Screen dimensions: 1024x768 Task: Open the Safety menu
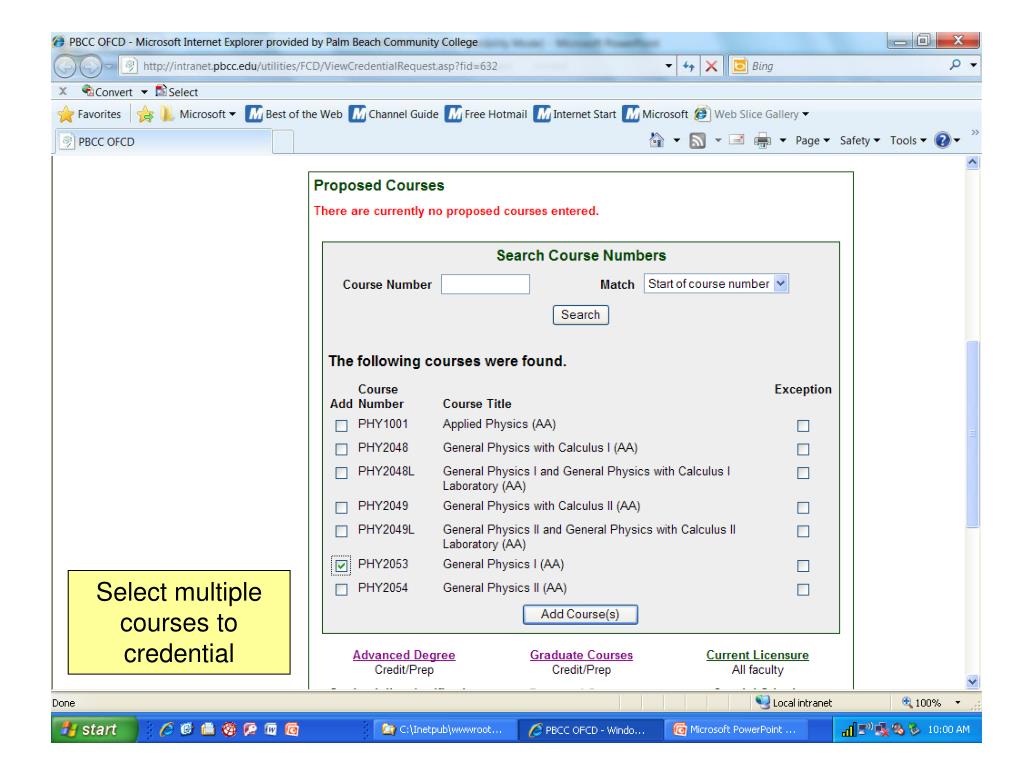coord(859,140)
